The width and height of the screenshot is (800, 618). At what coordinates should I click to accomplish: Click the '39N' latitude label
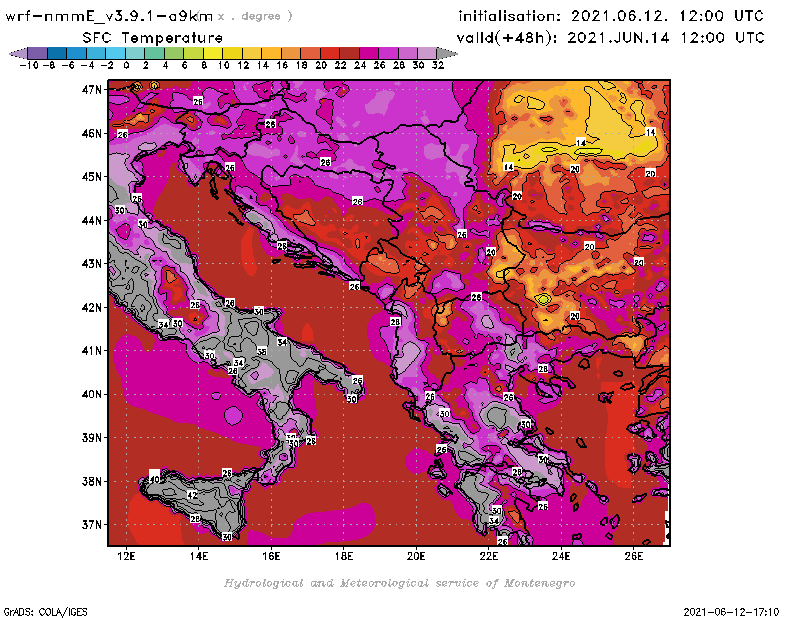(x=92, y=438)
